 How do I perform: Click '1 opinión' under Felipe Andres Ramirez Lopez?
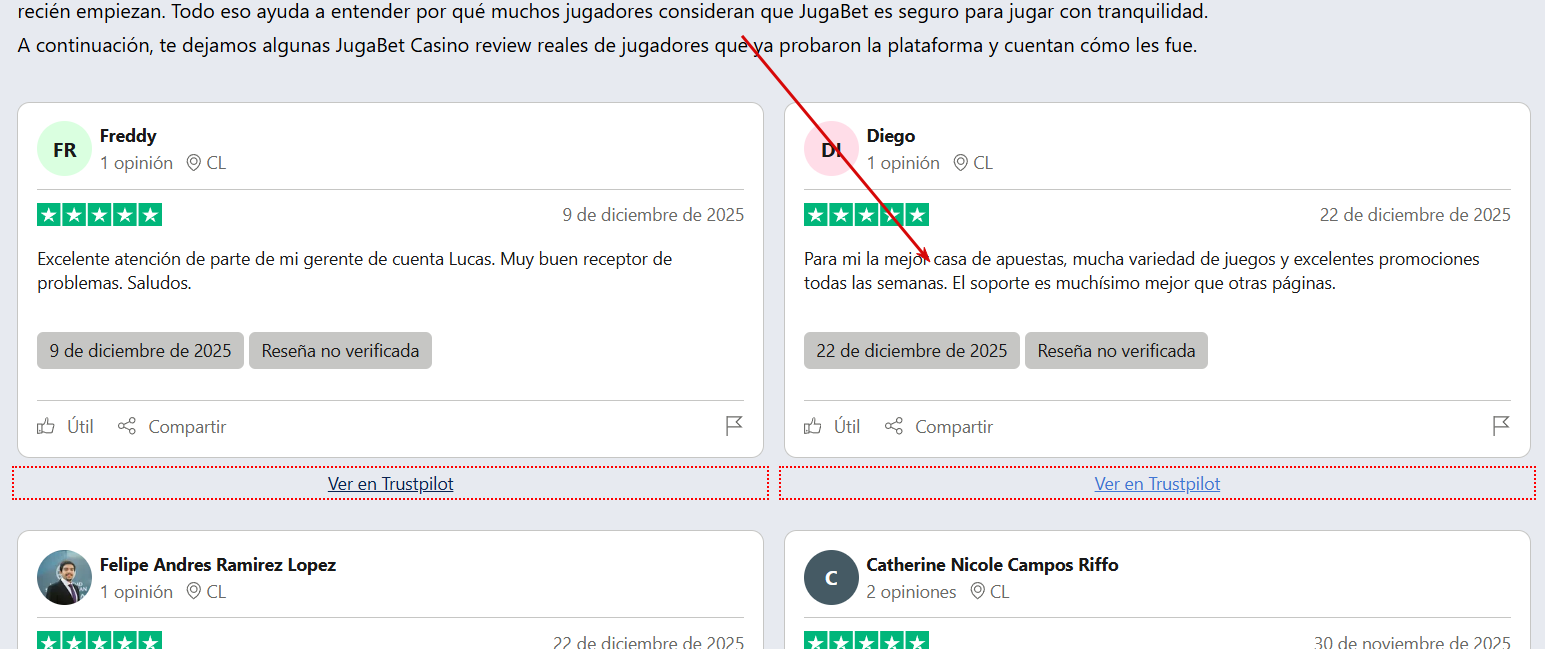tap(136, 592)
